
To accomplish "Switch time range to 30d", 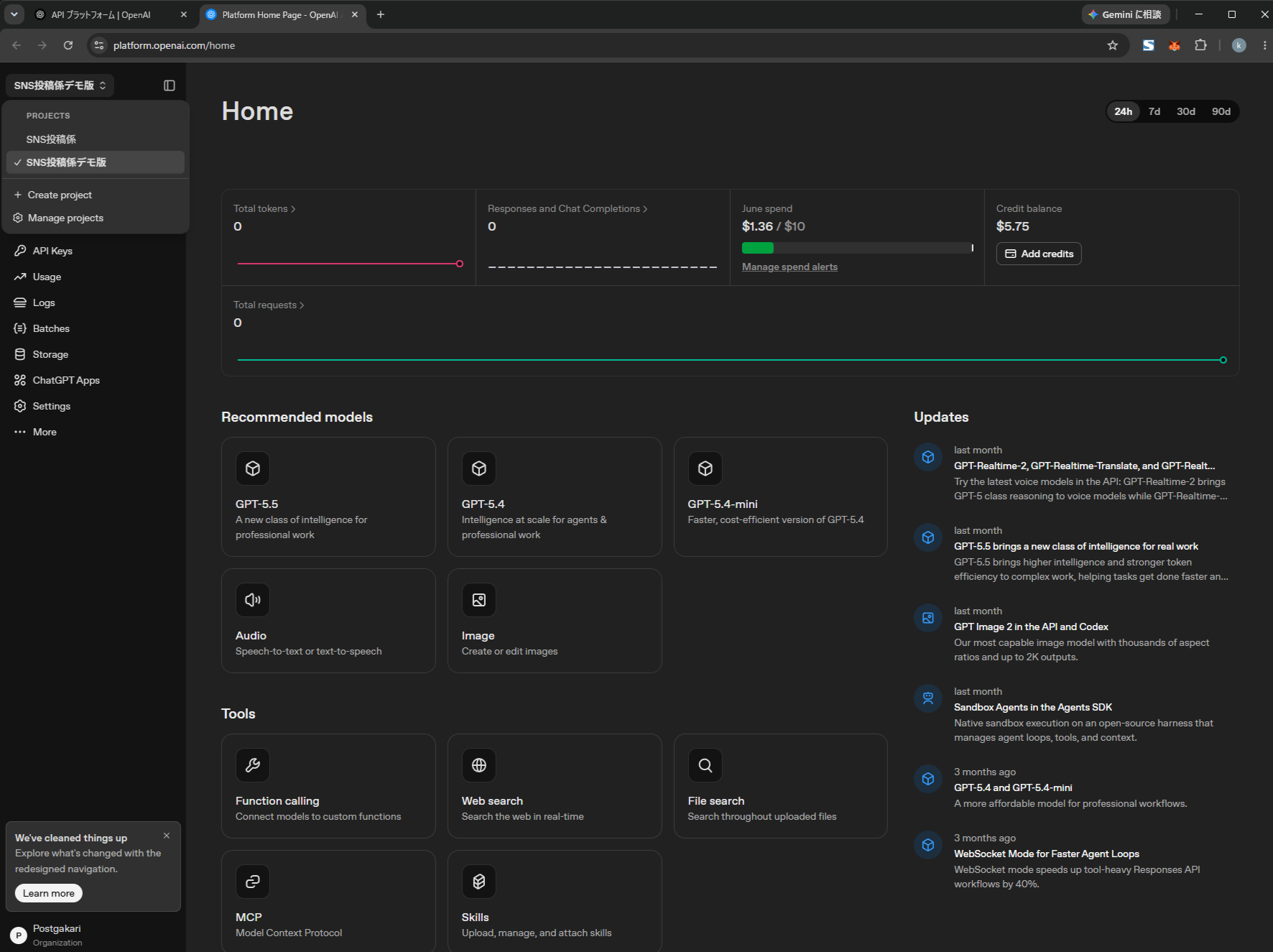I will (x=1186, y=111).
